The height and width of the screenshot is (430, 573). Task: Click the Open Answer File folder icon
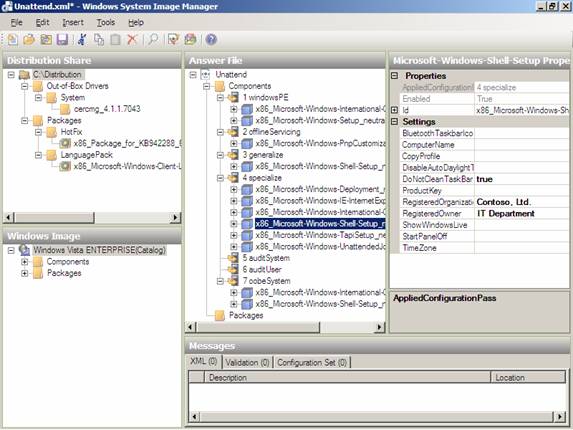tap(29, 39)
